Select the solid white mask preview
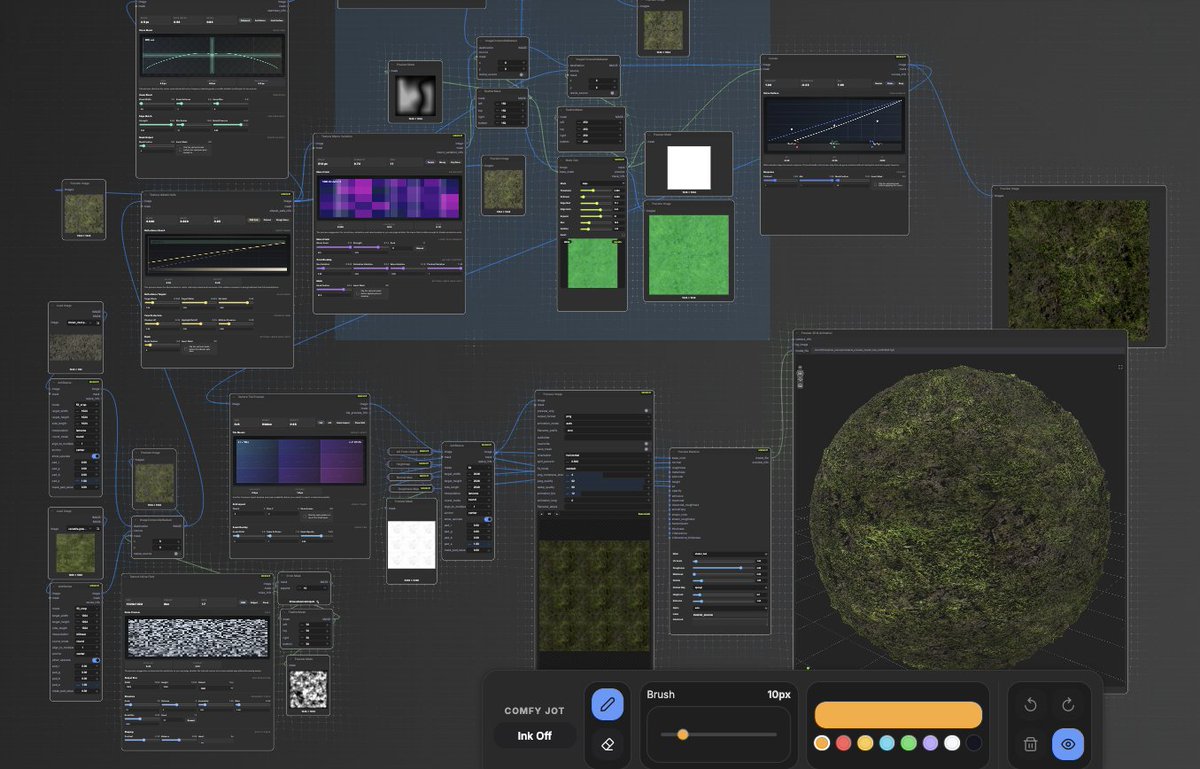1200x769 pixels. [x=689, y=167]
